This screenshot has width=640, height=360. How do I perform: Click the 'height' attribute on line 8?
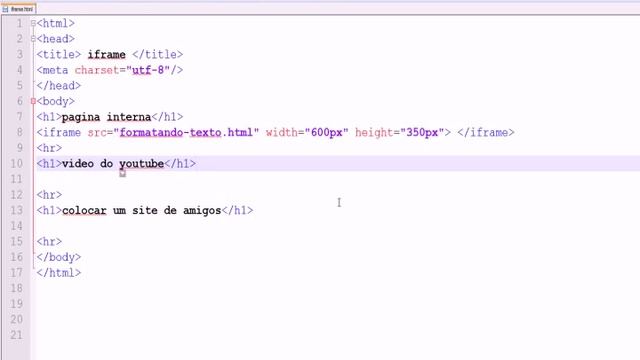[374, 133]
